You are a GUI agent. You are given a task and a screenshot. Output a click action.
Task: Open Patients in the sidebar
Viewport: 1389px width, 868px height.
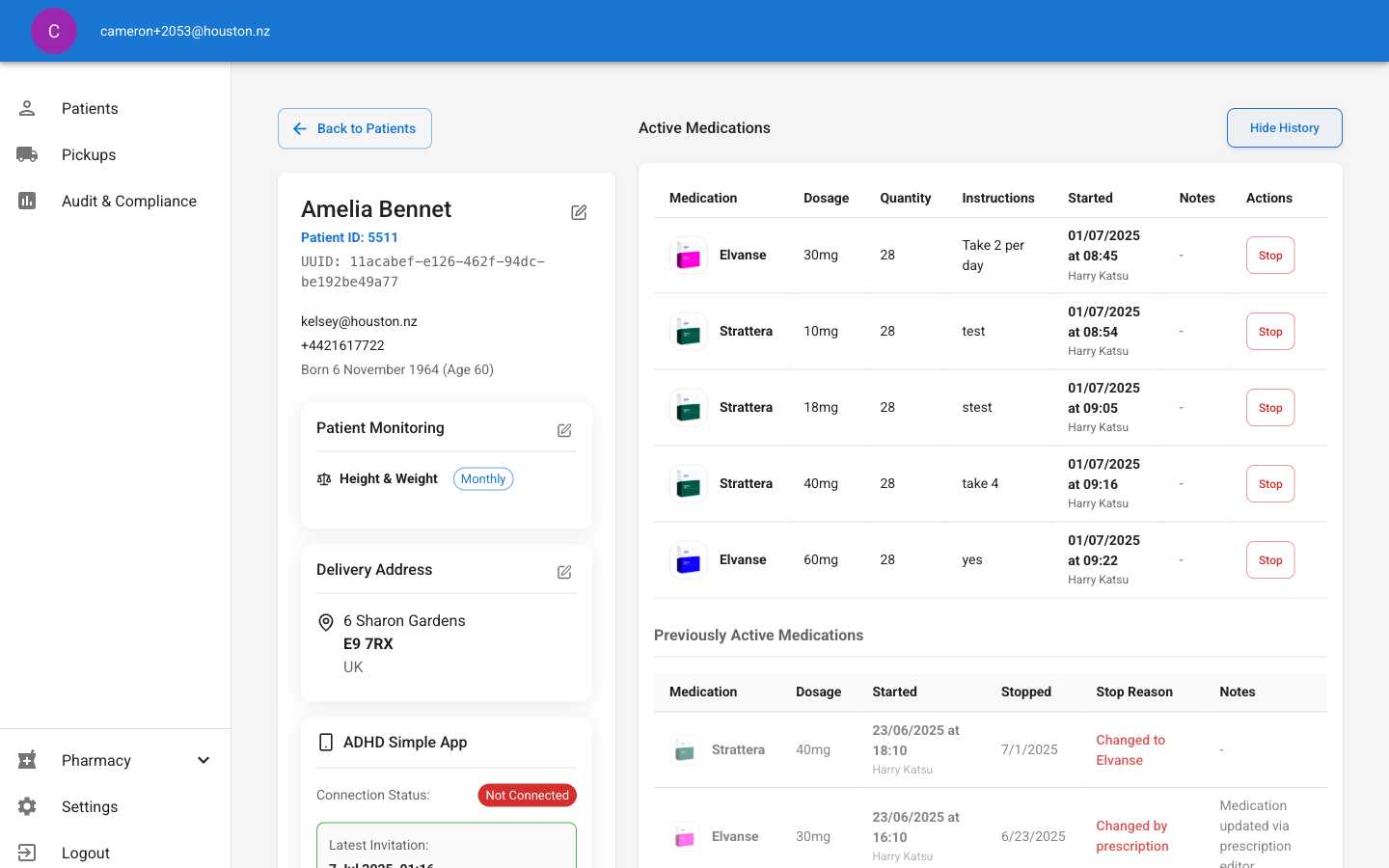[115, 108]
